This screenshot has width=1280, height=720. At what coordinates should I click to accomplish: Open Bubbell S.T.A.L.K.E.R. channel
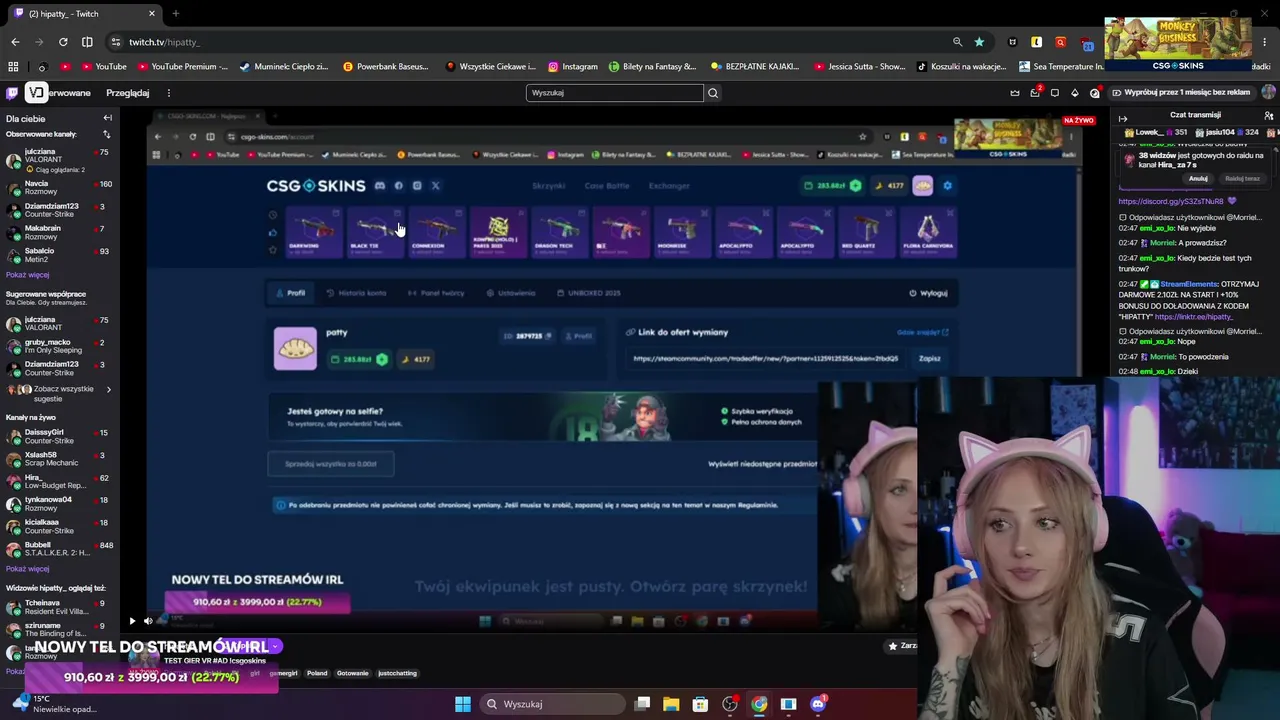click(x=58, y=548)
